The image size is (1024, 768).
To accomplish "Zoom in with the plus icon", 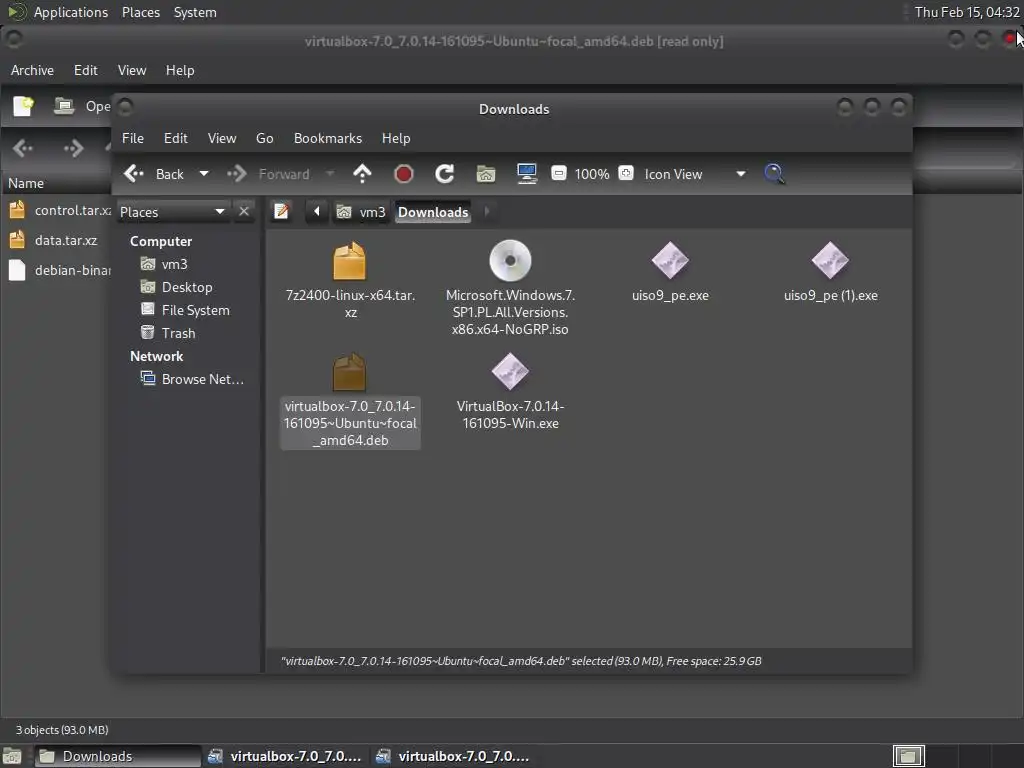I will click(x=626, y=173).
